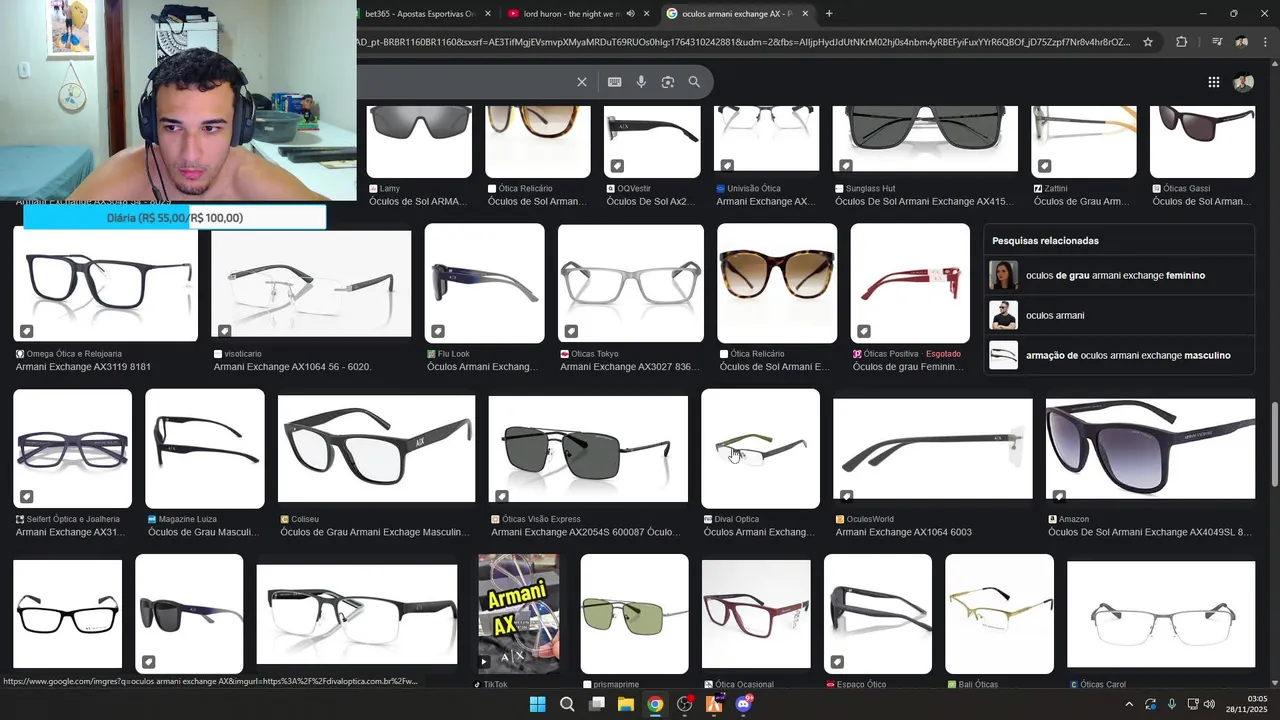Image resolution: width=1280 pixels, height=720 pixels.
Task: Open OBS Studio from the taskbar
Action: [x=685, y=704]
